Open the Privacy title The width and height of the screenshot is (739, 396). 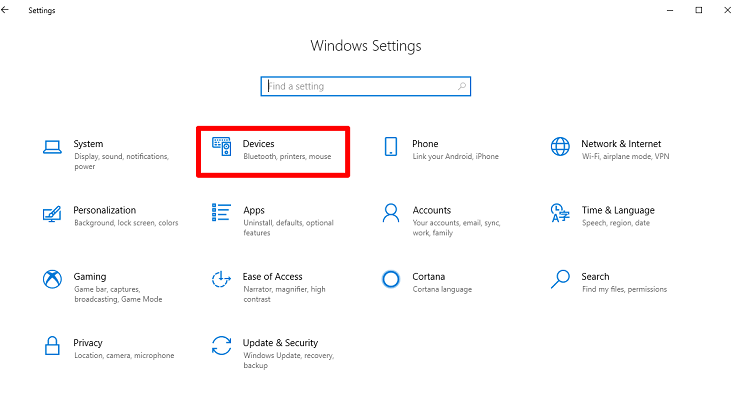[88, 343]
